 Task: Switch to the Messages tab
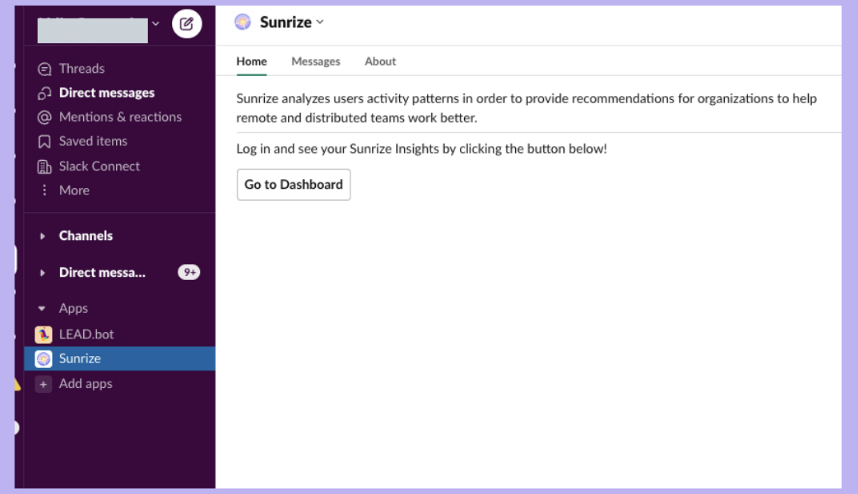pyautogui.click(x=316, y=61)
